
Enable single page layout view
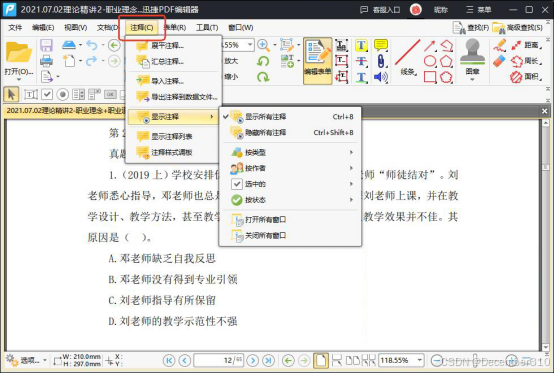point(321,360)
